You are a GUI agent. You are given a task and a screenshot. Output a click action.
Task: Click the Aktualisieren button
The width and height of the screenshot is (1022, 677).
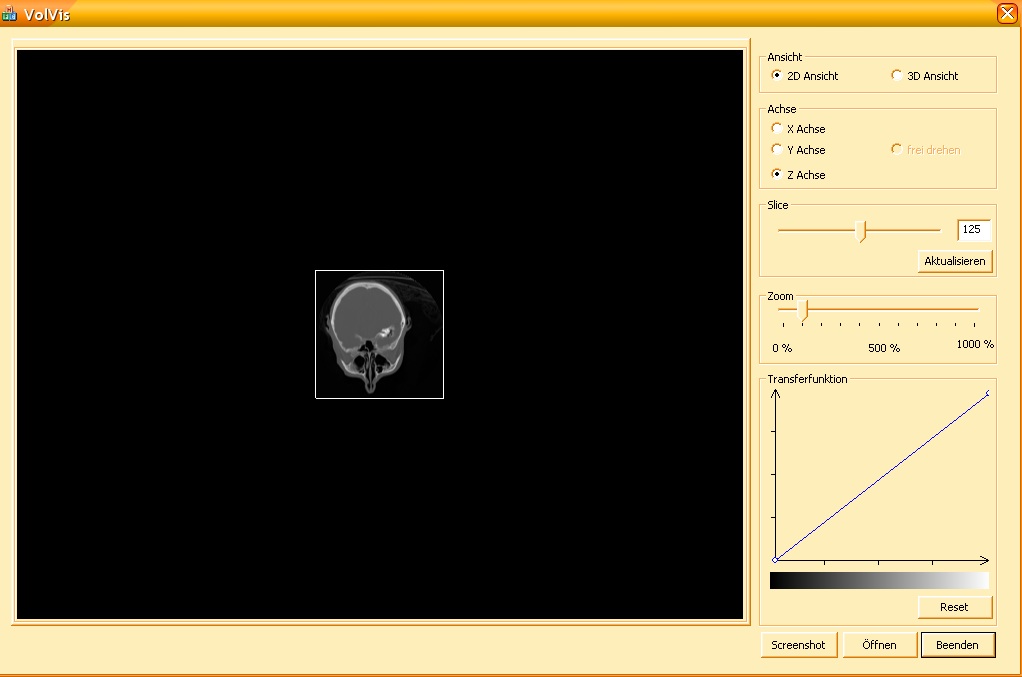[955, 261]
